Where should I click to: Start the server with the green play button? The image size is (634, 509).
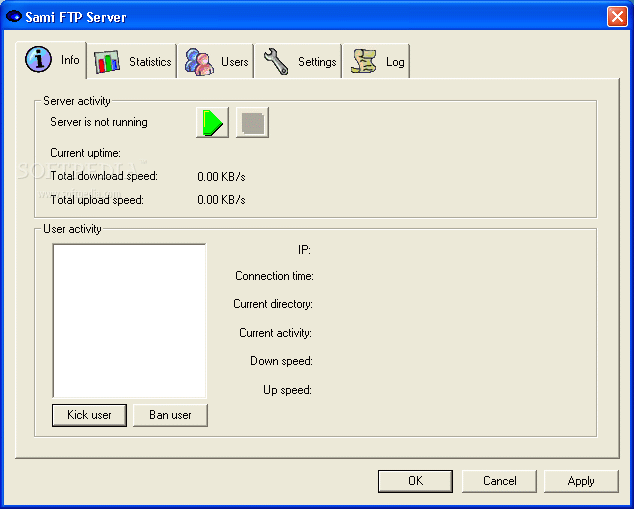[x=212, y=122]
